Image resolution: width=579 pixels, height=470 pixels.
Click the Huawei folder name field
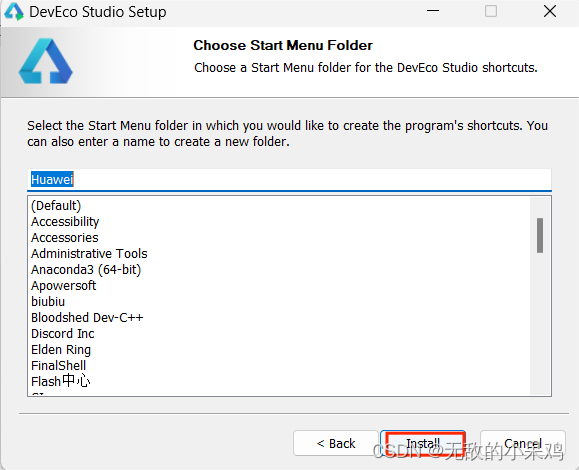coord(290,180)
